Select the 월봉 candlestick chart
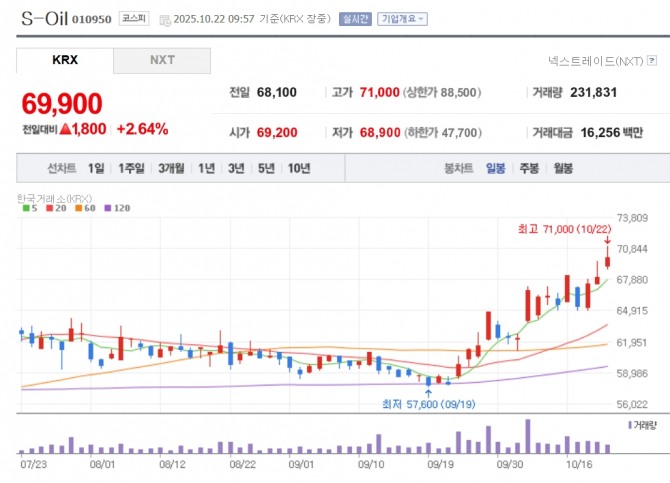The width and height of the screenshot is (670, 483). pos(563,168)
